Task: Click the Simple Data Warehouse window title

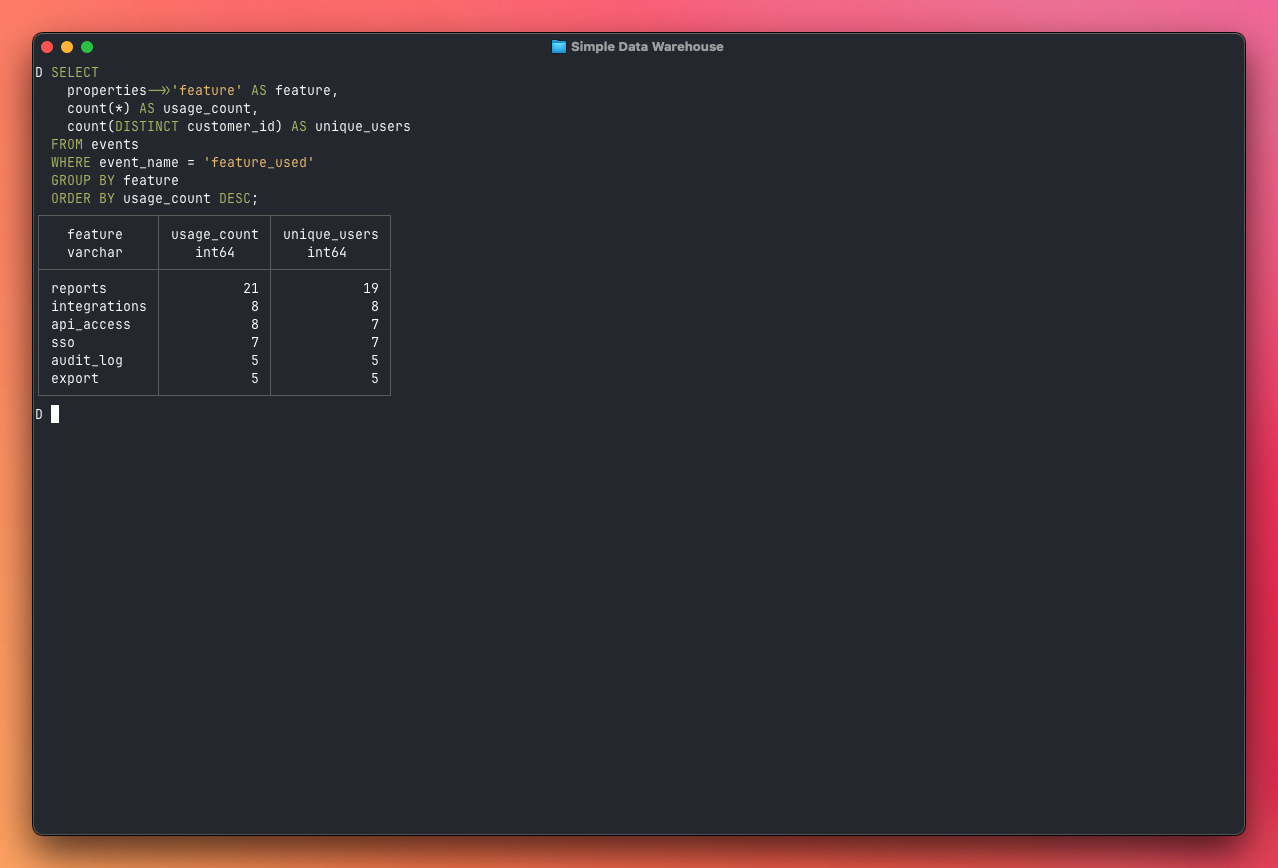Action: [646, 47]
